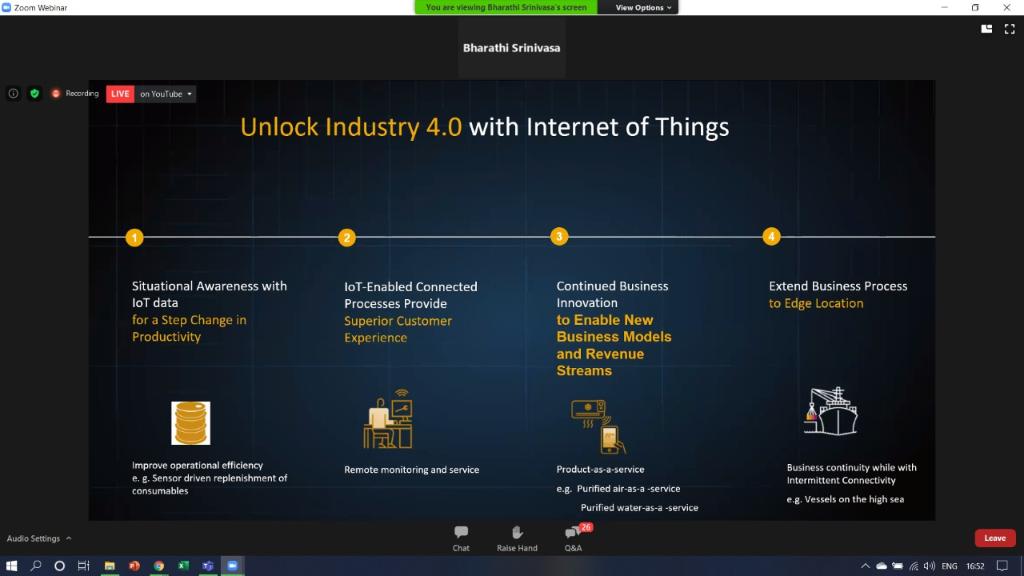Image resolution: width=1024 pixels, height=576 pixels.
Task: Click timeline marker number 1
Action: pos(135,238)
